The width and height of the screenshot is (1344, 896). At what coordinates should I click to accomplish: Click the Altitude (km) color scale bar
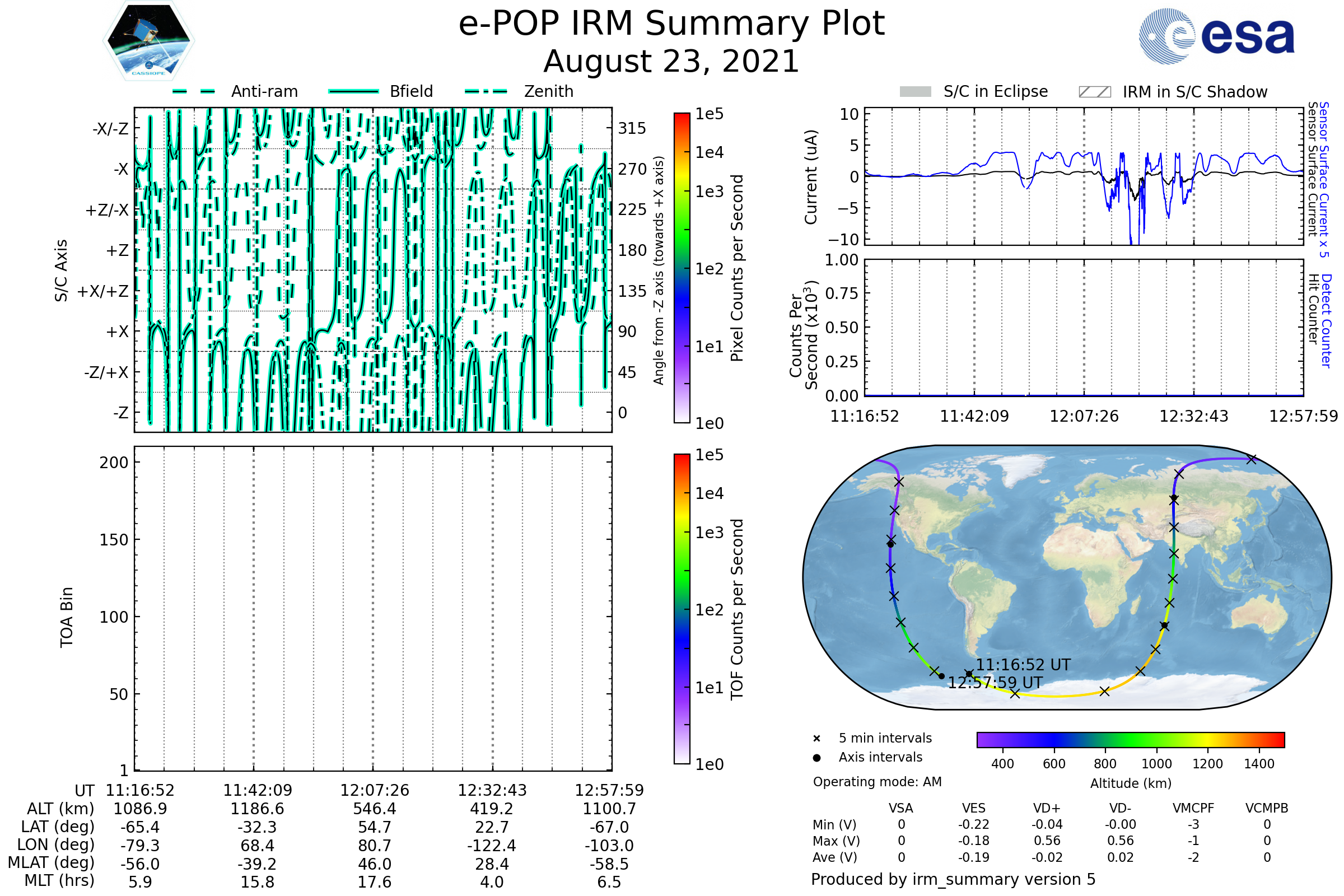click(1130, 739)
